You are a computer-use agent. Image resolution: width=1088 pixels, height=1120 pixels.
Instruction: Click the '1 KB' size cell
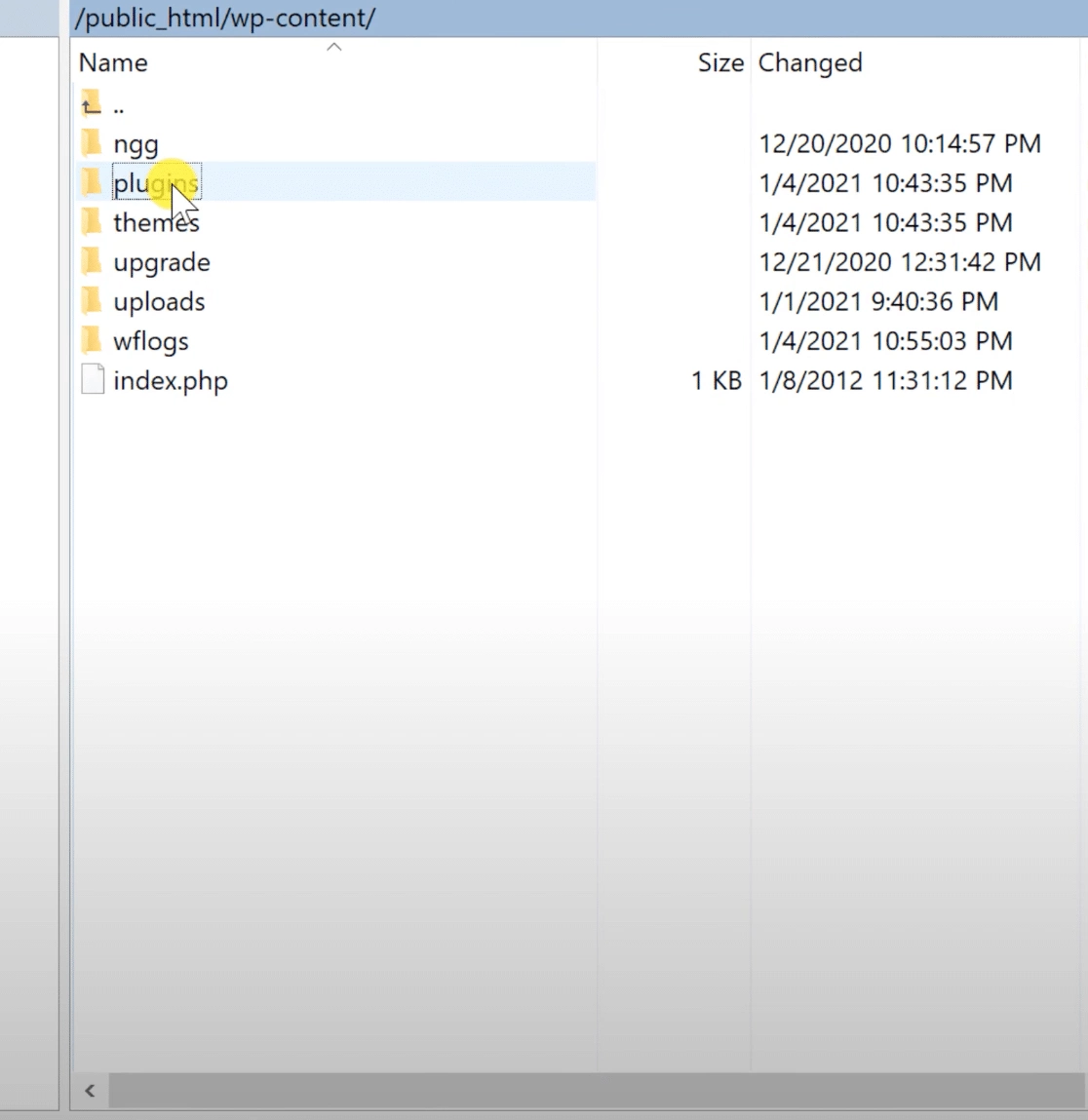tap(716, 381)
